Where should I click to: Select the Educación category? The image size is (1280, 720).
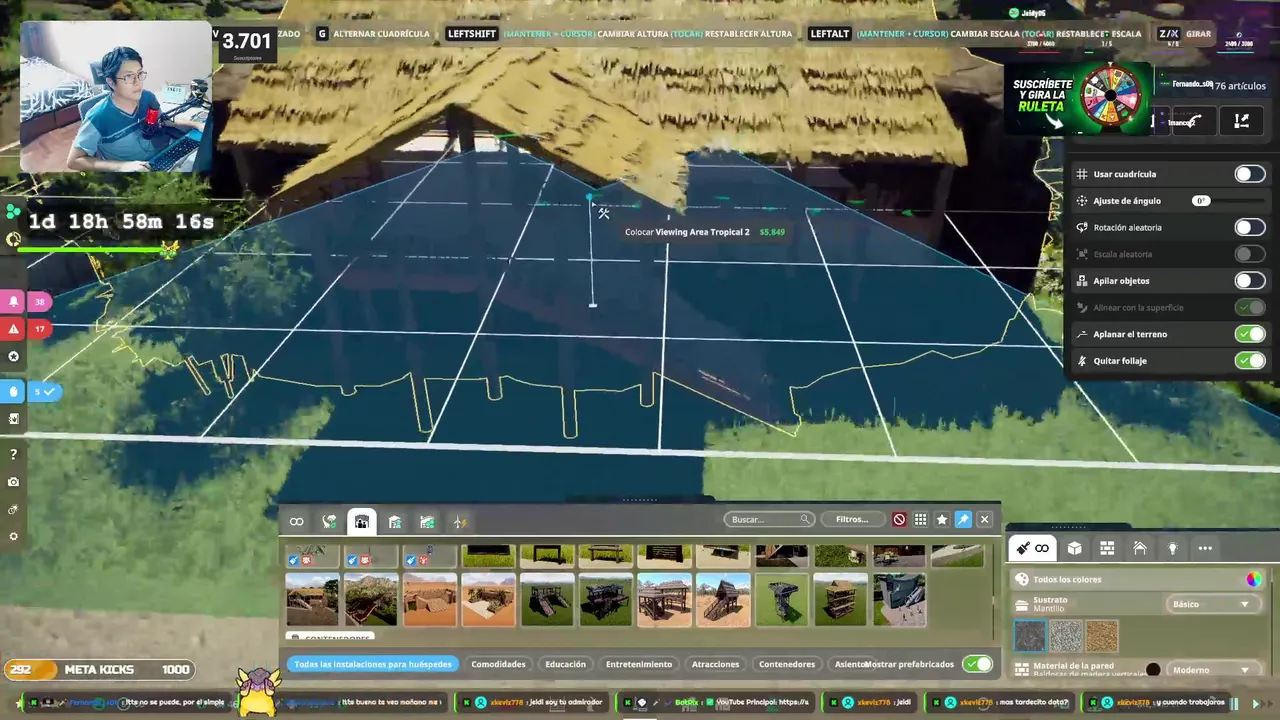coord(565,664)
